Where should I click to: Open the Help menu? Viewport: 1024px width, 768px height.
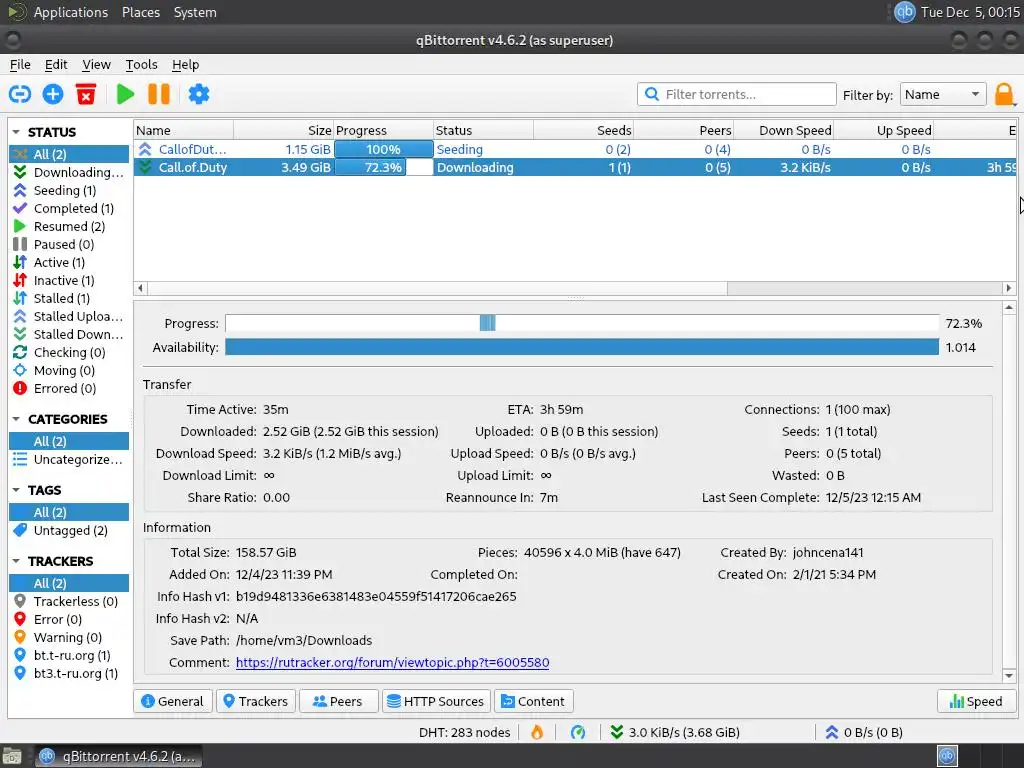point(185,64)
